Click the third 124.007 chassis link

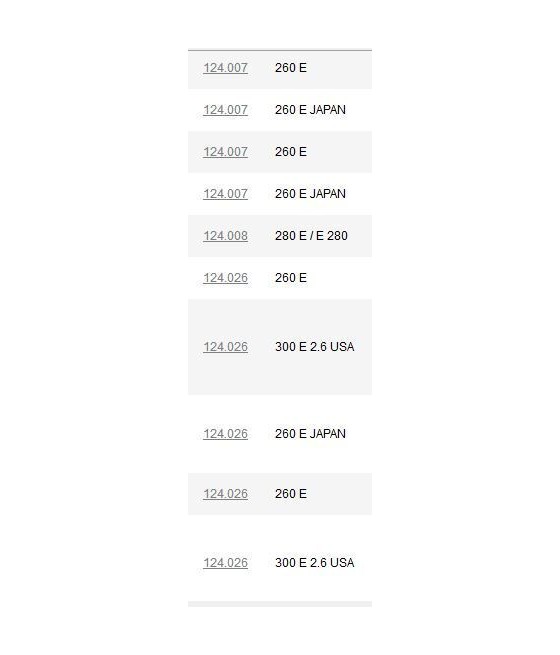(x=226, y=152)
